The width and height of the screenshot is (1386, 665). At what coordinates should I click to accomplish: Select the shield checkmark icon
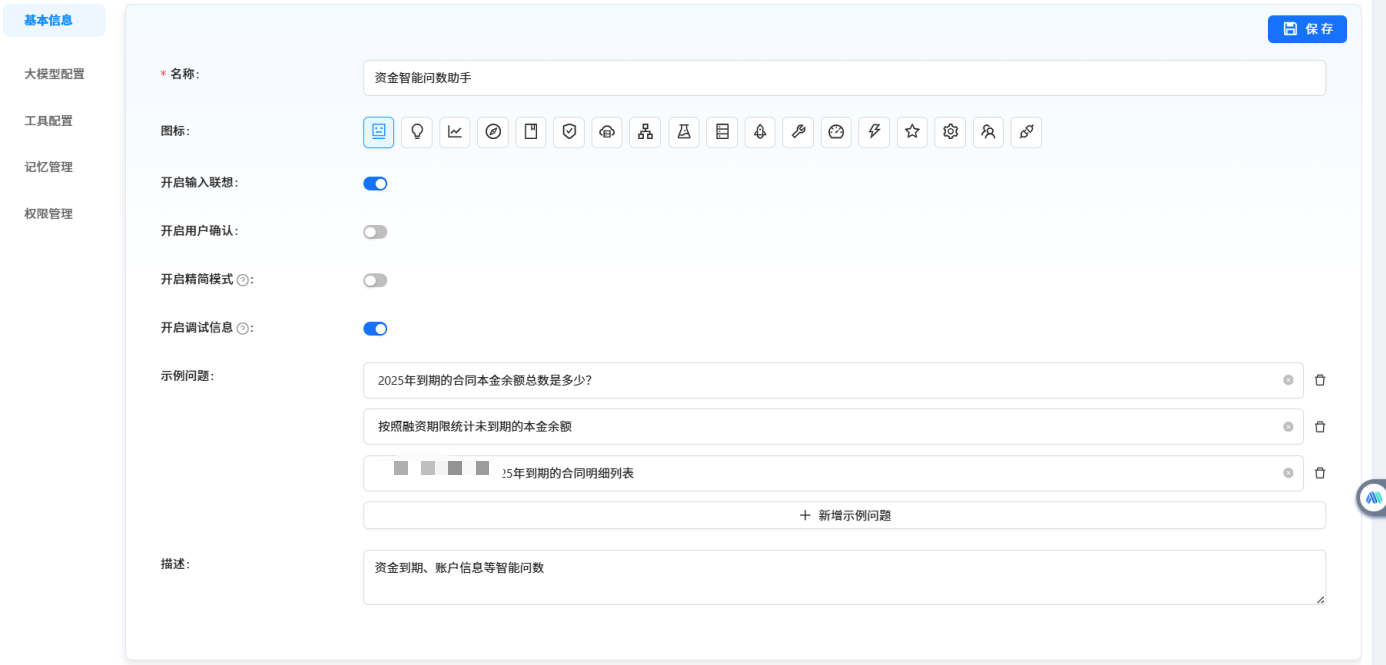[x=569, y=132]
